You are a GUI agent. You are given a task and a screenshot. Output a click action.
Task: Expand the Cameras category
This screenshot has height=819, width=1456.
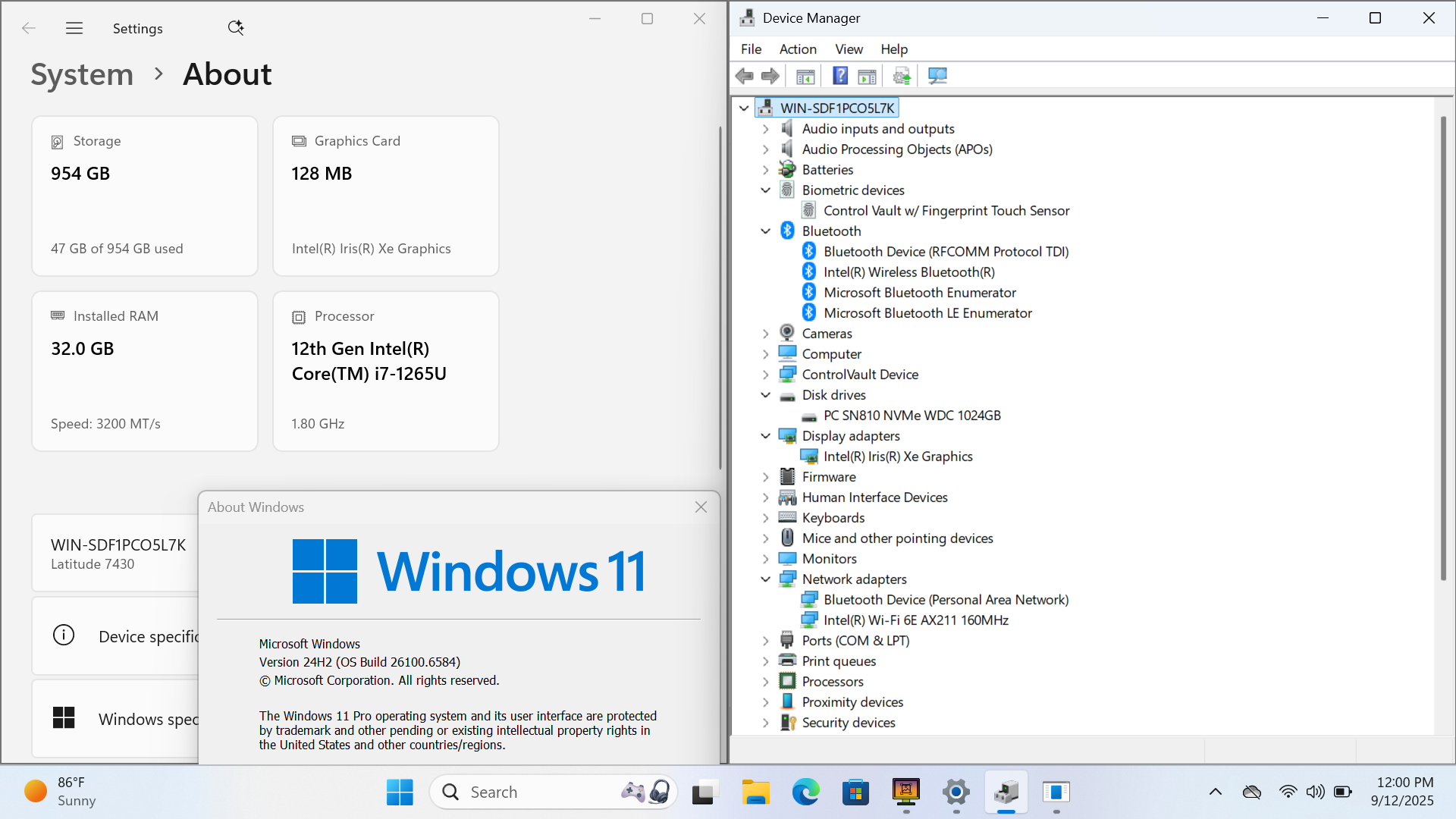point(765,334)
